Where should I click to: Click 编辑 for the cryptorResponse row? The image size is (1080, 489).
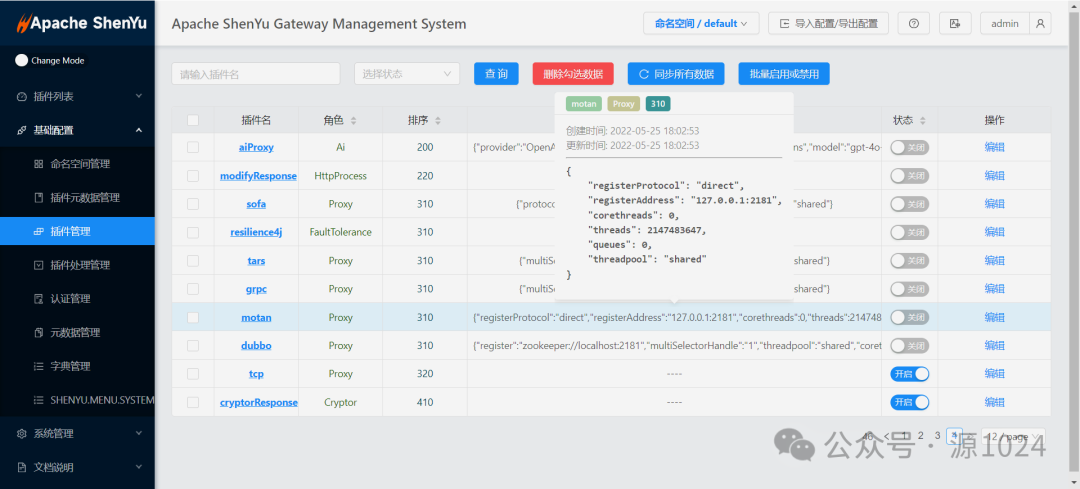coord(994,402)
